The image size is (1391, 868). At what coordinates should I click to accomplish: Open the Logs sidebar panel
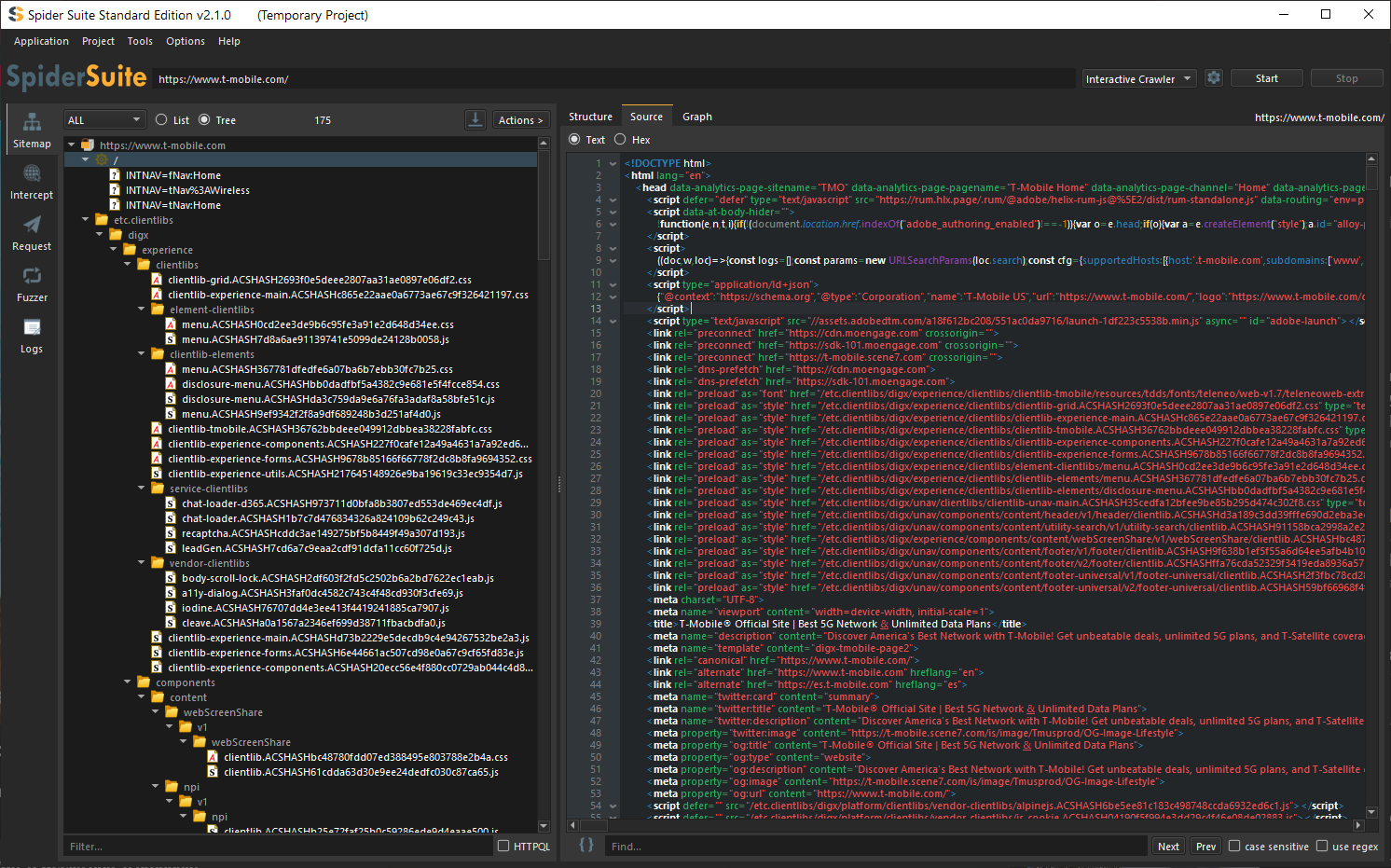pos(32,336)
